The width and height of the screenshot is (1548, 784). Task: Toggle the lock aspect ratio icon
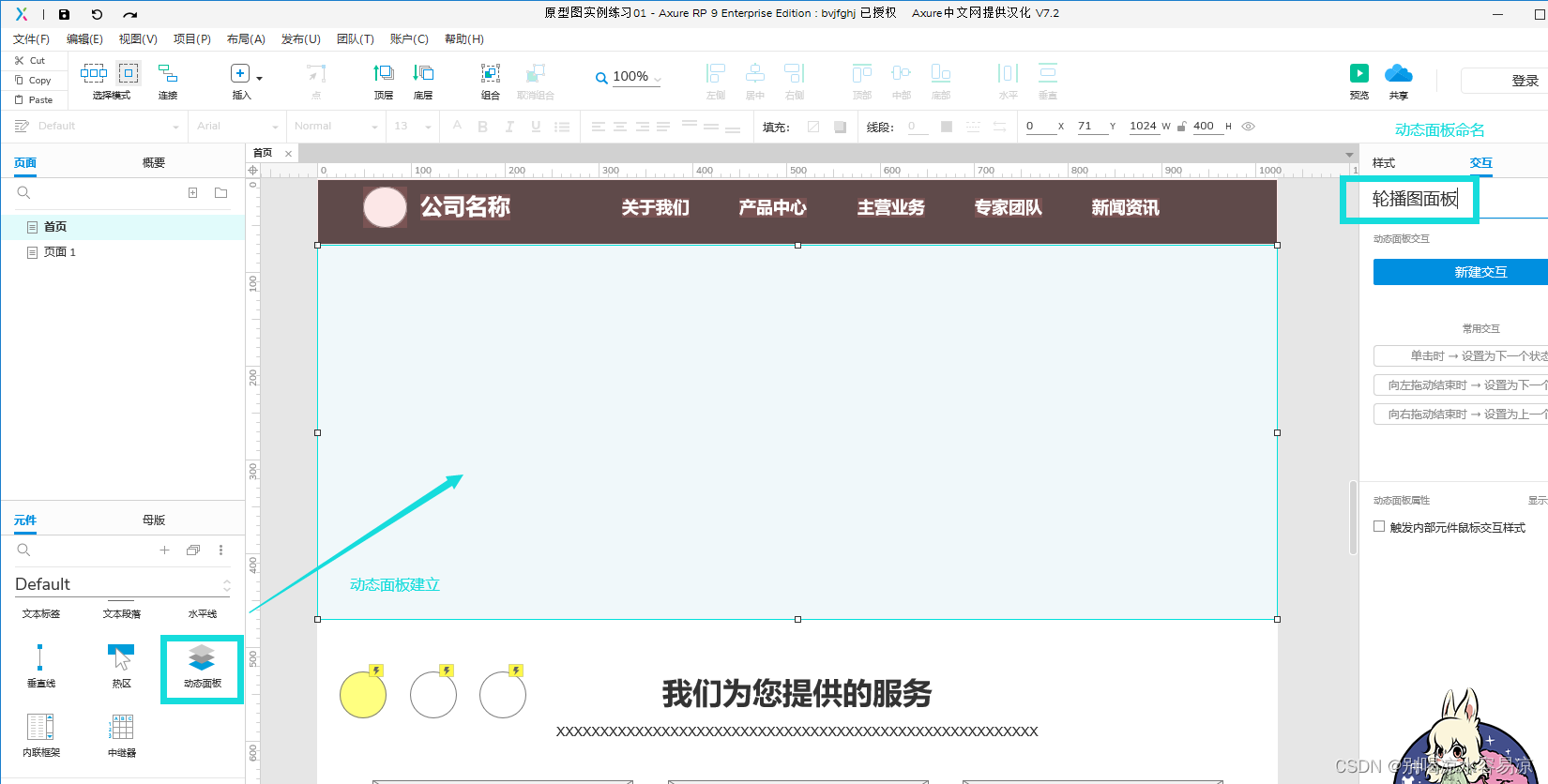1182,127
